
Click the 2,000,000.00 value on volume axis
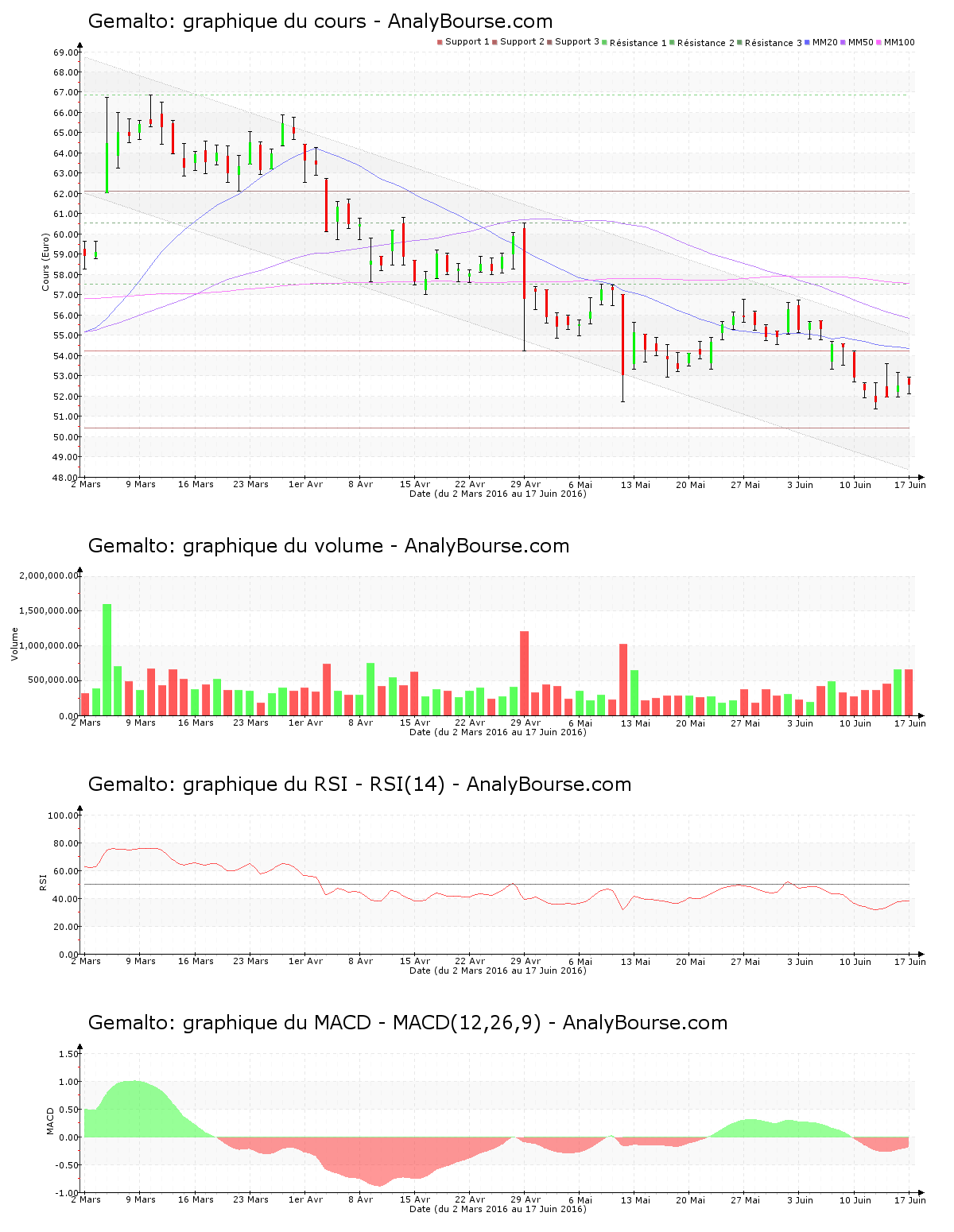coord(48,575)
